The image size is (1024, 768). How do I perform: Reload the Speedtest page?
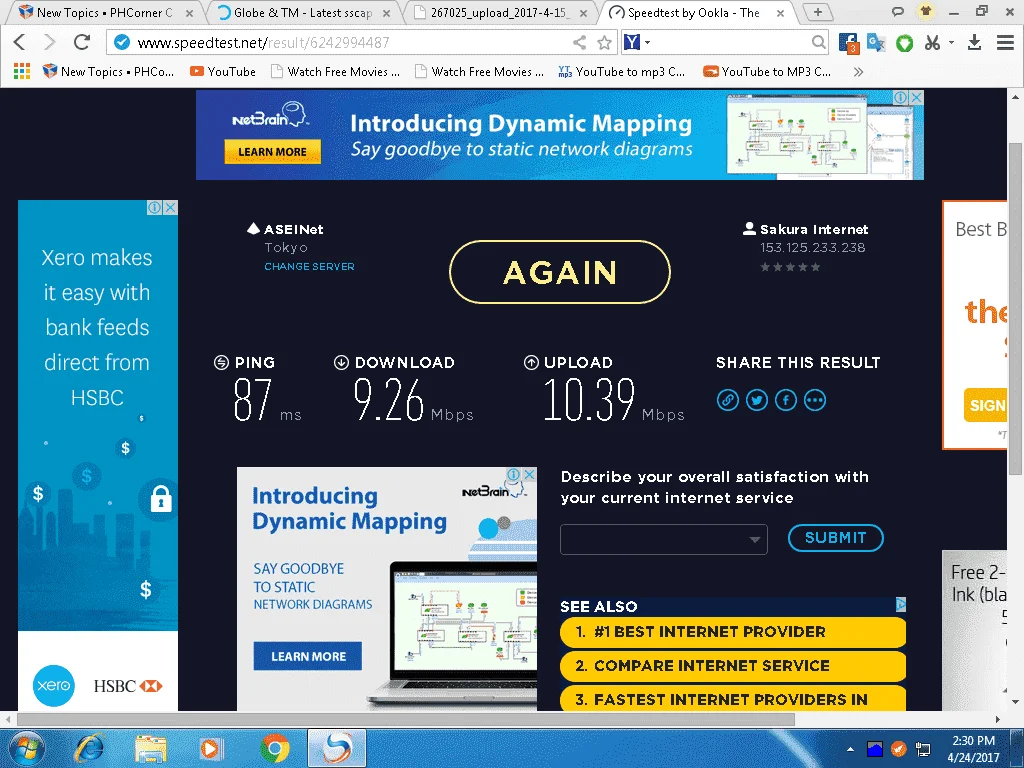(x=82, y=42)
